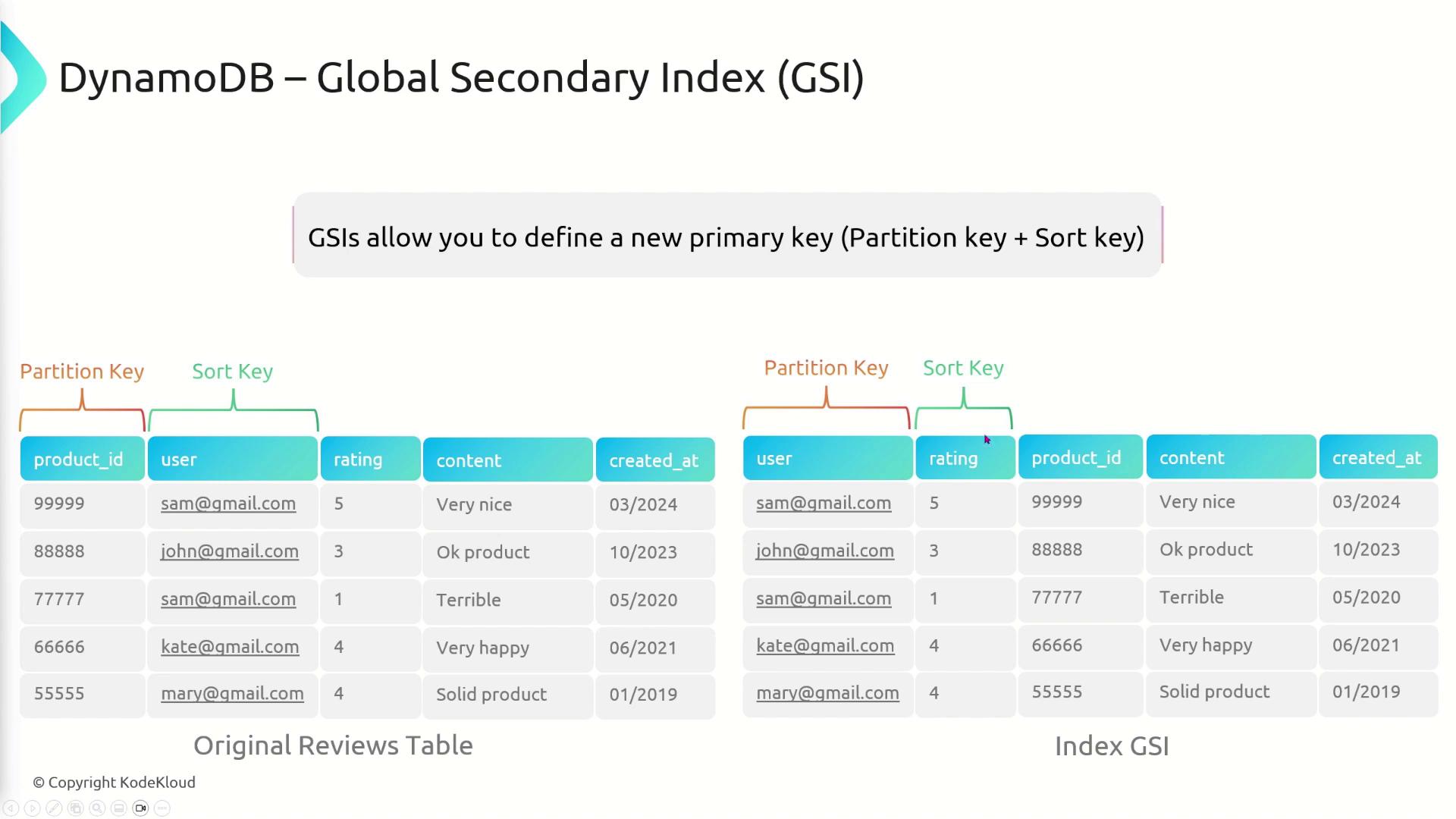The image size is (1456, 819).
Task: Open mary@gmail.com link in Original Reviews Table
Action: click(x=232, y=693)
